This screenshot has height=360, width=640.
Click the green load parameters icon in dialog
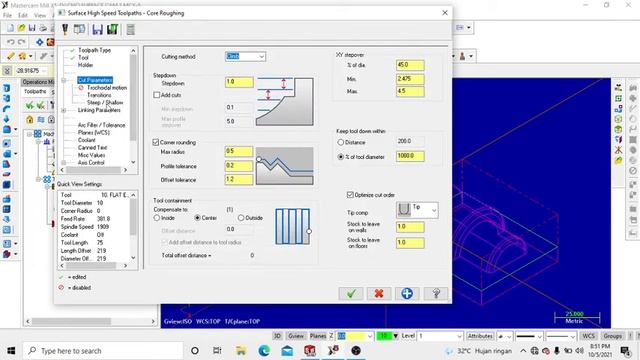[112, 29]
